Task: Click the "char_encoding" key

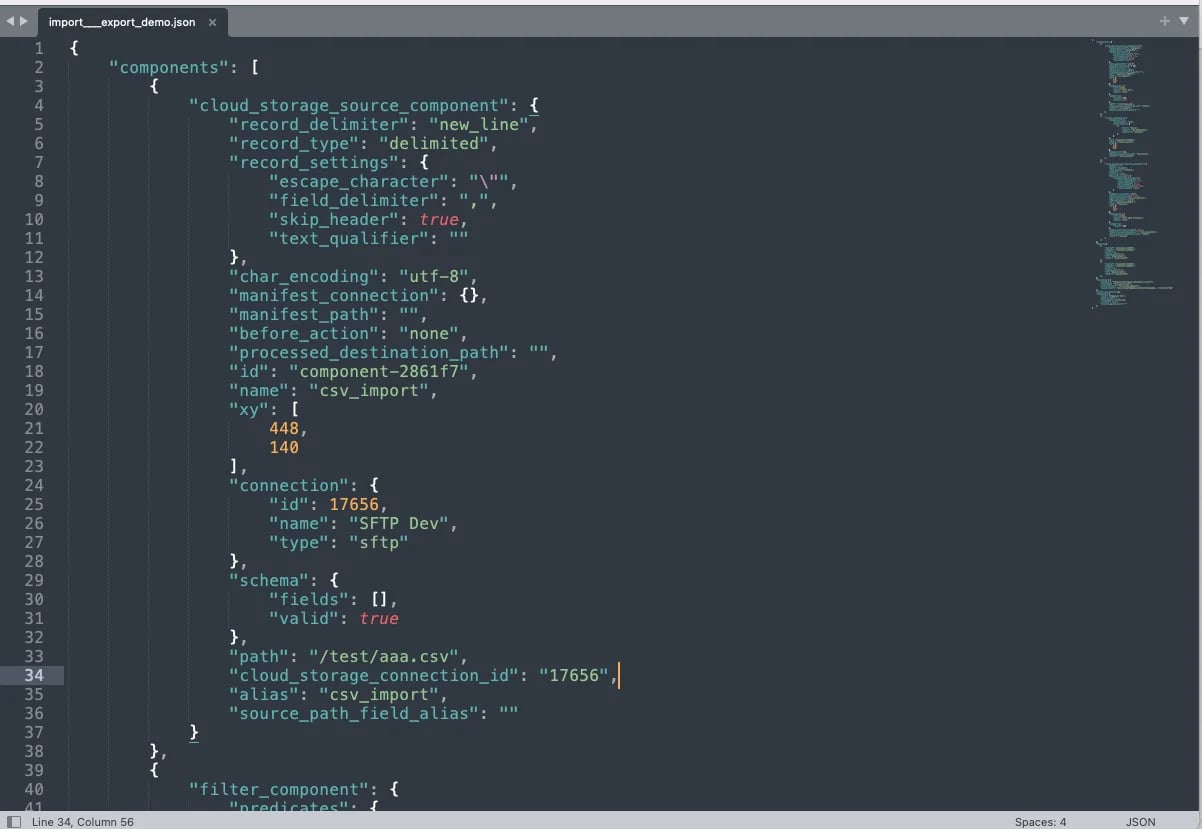Action: [305, 276]
